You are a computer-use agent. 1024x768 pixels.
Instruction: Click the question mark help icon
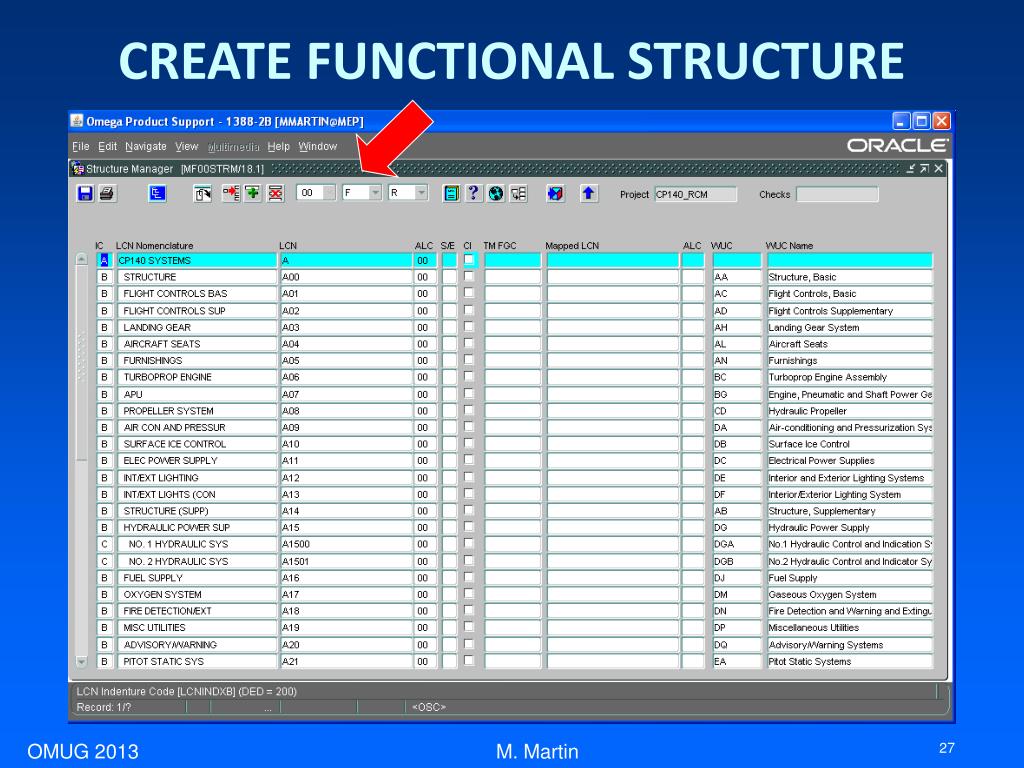[473, 193]
